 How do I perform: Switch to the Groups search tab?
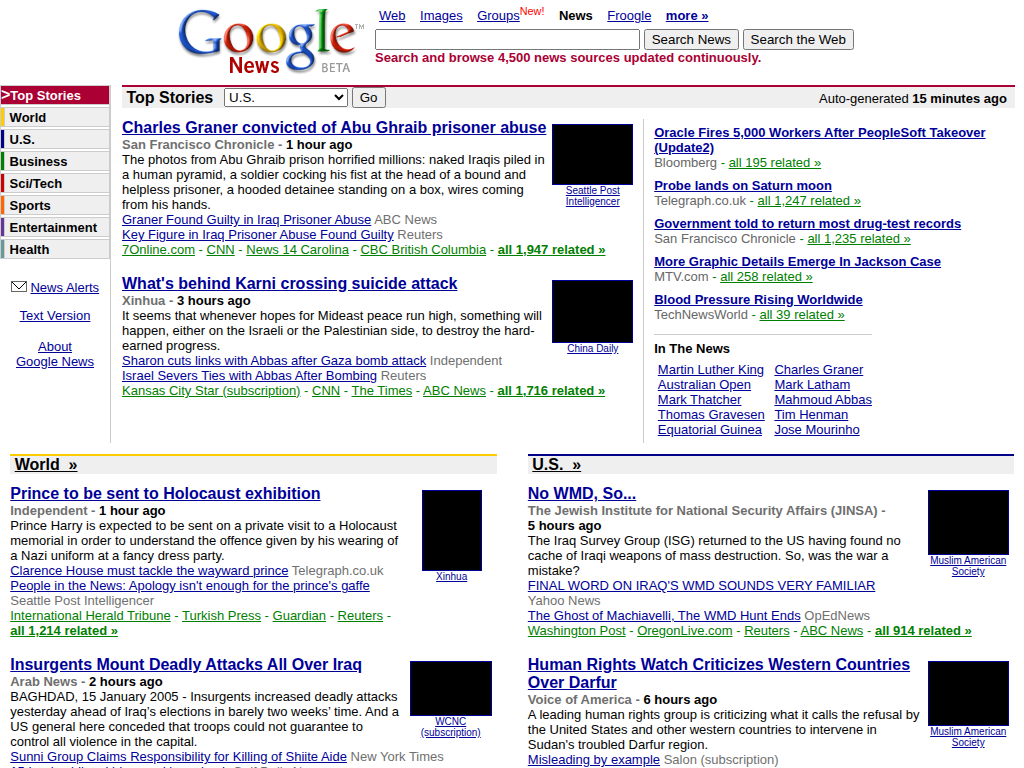tap(498, 16)
